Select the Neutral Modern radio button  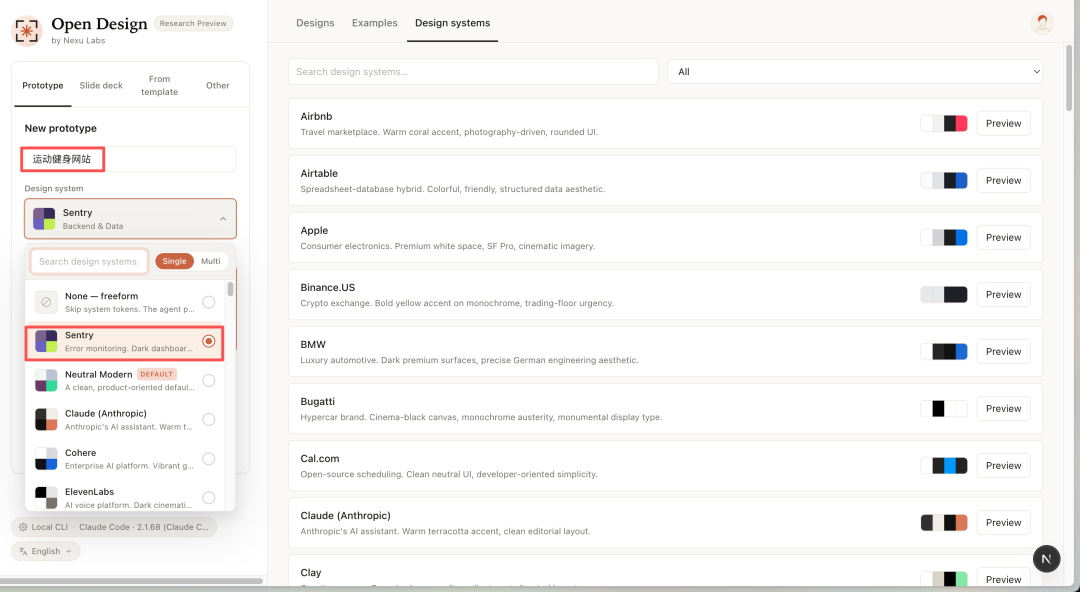point(209,380)
